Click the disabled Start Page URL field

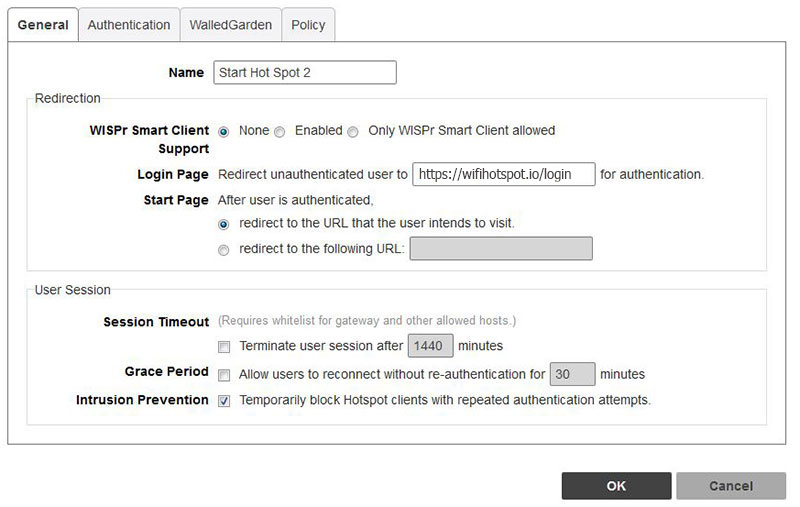tap(500, 248)
